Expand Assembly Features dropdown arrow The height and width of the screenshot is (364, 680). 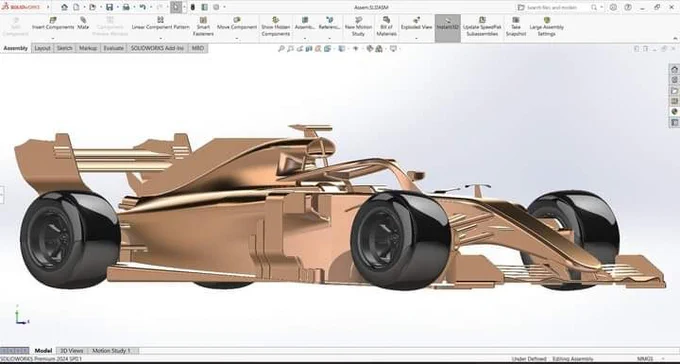tap(305, 39)
